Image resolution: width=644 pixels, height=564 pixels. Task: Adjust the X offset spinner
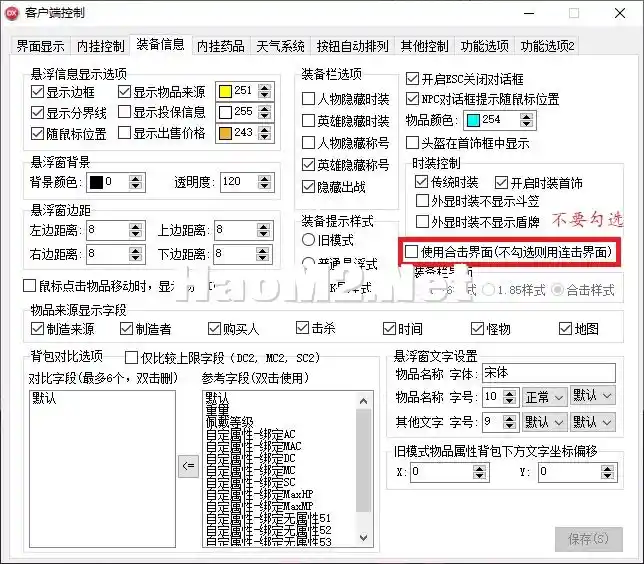pyautogui.click(x=479, y=472)
